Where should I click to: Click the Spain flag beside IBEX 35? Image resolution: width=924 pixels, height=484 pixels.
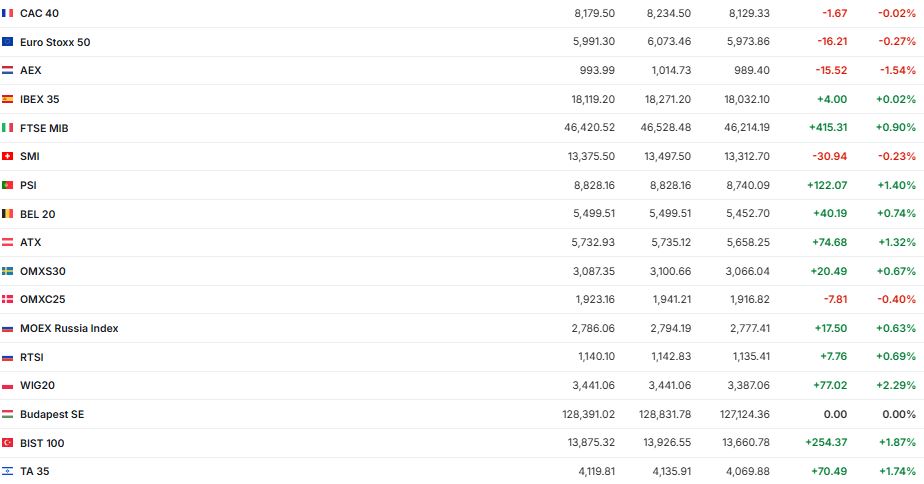click(8, 99)
